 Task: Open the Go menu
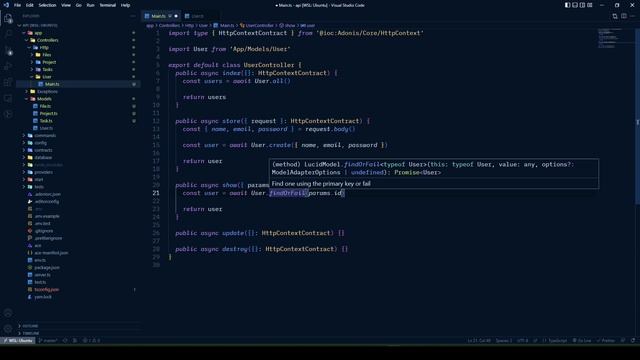coord(78,5)
